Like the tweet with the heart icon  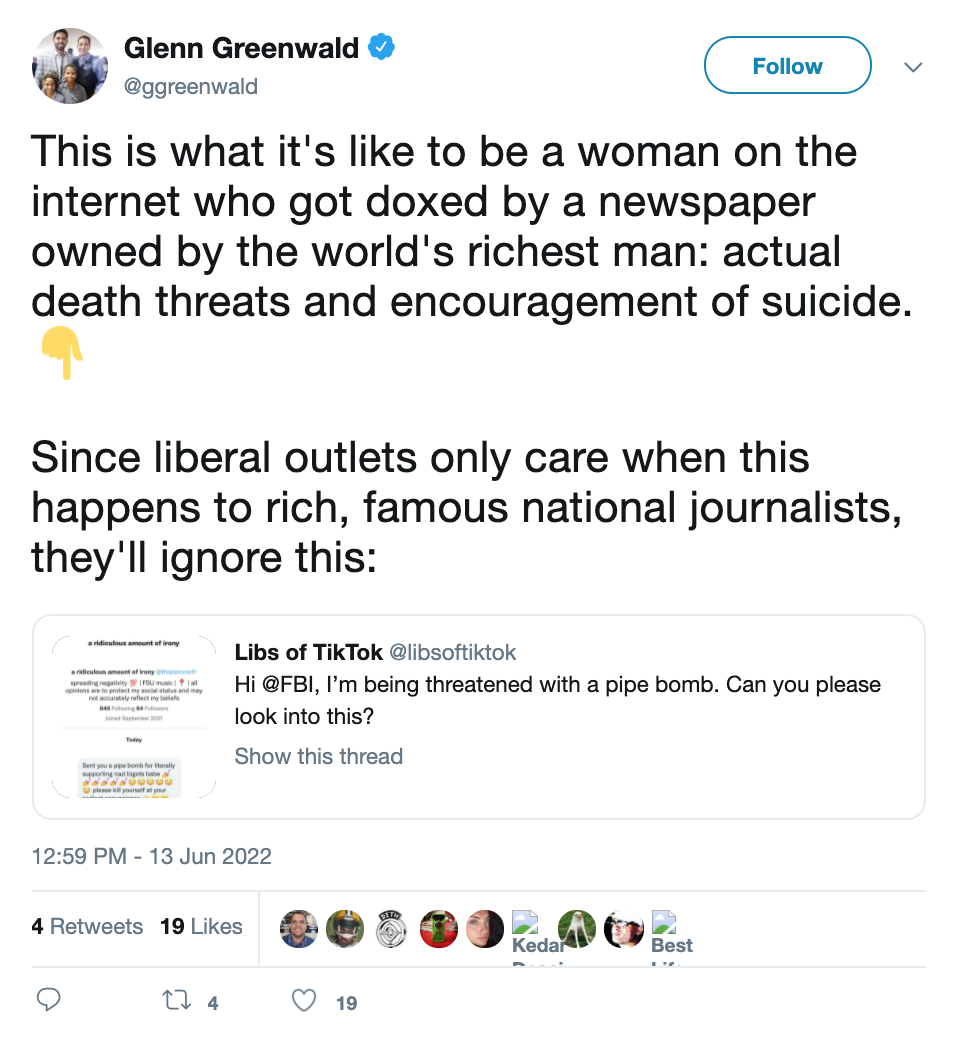click(306, 1001)
